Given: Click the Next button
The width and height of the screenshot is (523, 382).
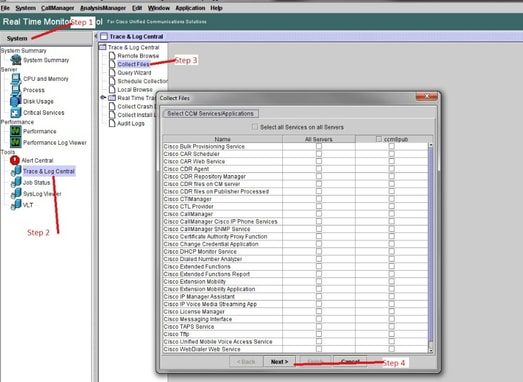Looking at the screenshot, I should tap(279, 362).
